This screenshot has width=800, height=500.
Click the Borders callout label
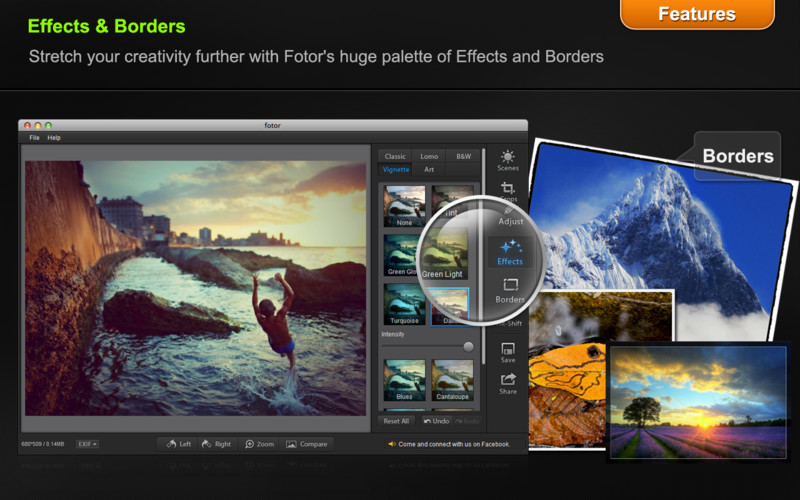tap(737, 156)
